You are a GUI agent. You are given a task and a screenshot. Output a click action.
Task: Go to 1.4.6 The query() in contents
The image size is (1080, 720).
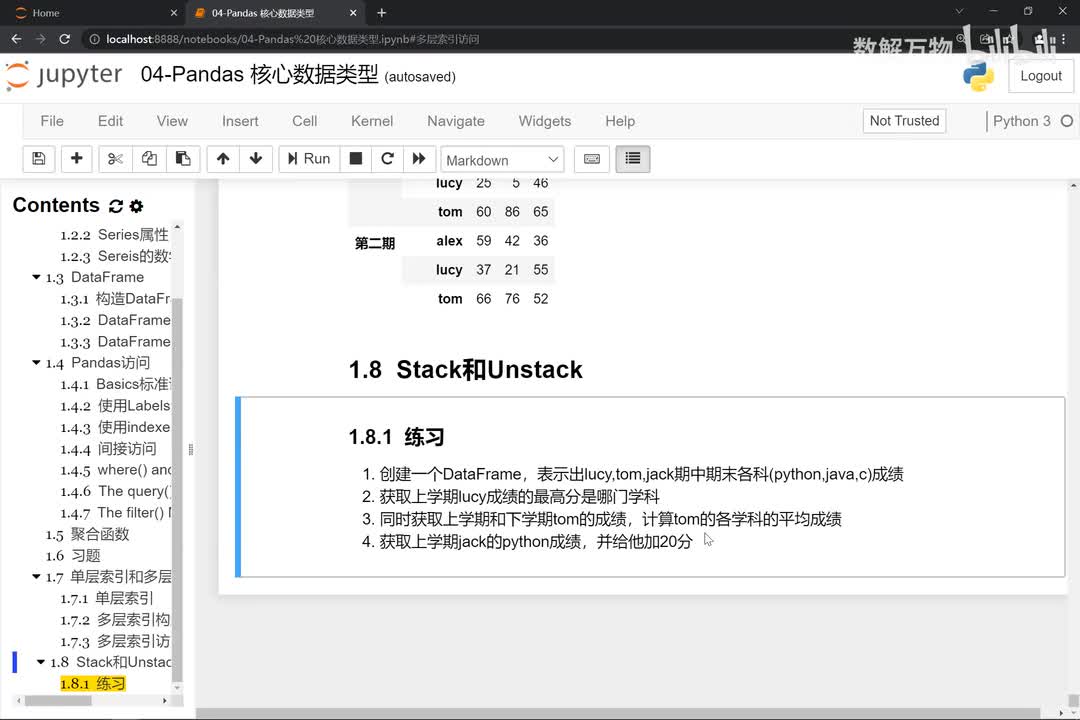(116, 491)
